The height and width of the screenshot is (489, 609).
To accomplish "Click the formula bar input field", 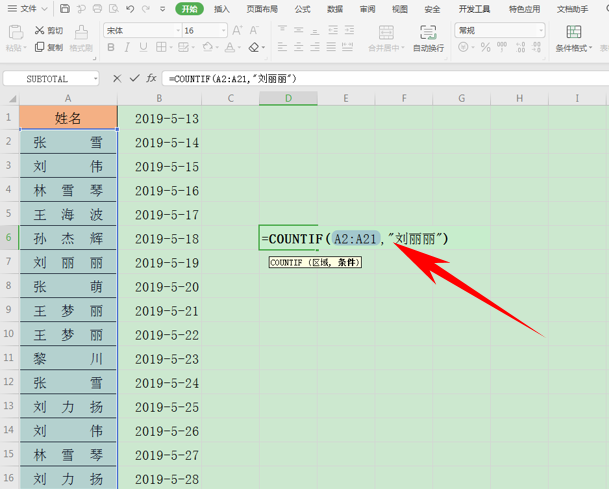I will point(385,79).
